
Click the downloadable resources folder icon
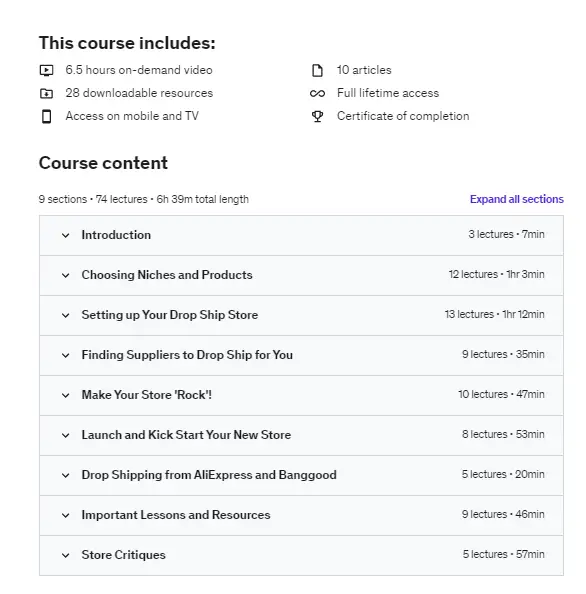[x=47, y=93]
